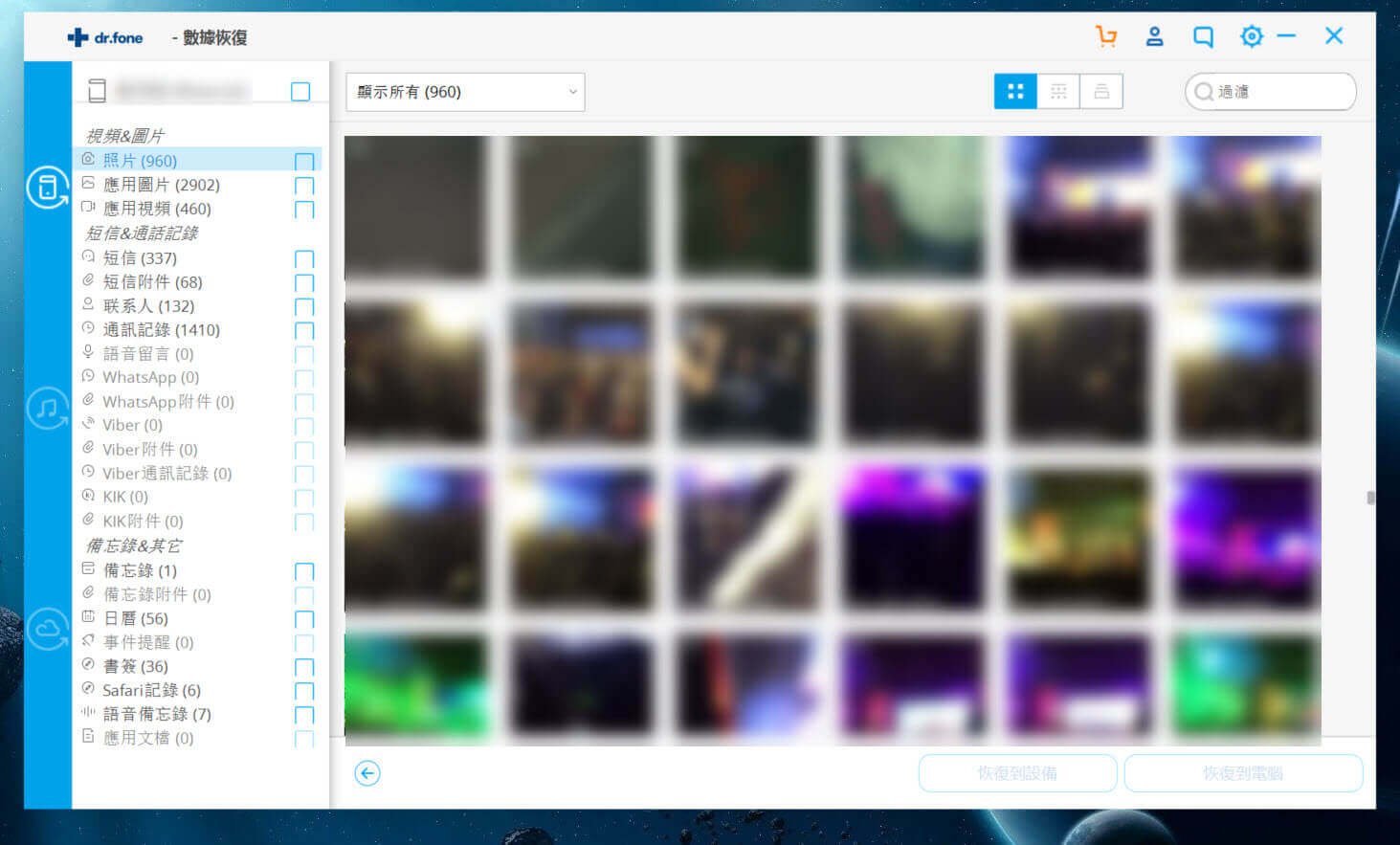Check the 日曆 (56) checkbox
This screenshot has width=1400, height=845.
pos(304,620)
